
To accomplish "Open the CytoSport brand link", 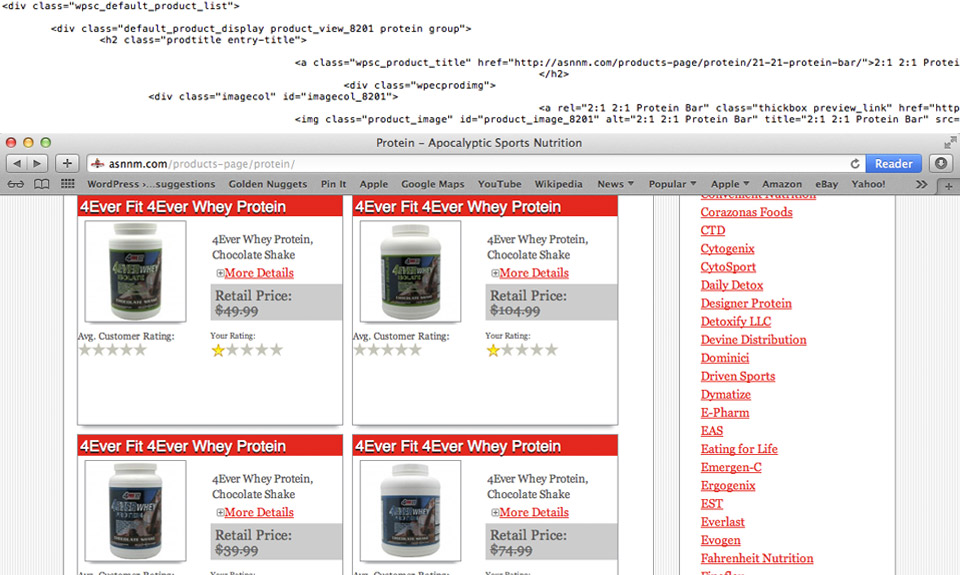I will (728, 267).
